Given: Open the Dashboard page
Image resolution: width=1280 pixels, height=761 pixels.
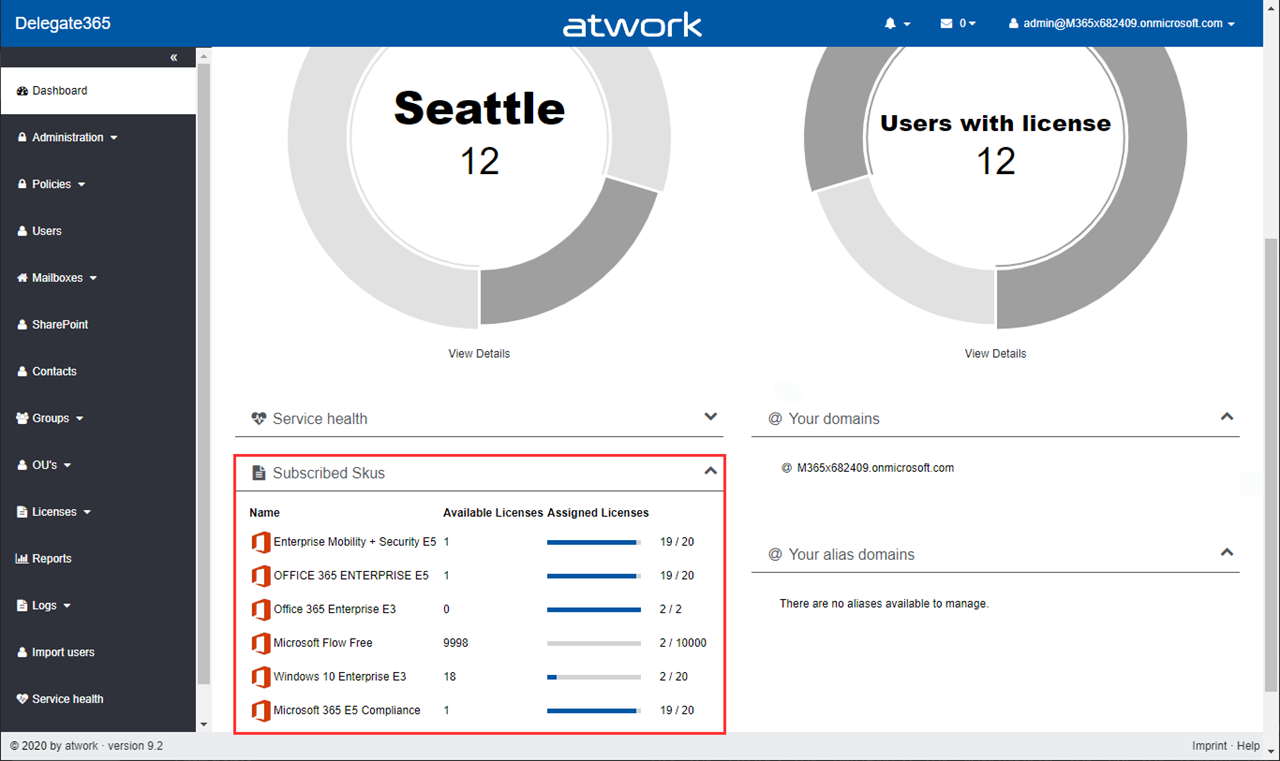Looking at the screenshot, I should (98, 91).
